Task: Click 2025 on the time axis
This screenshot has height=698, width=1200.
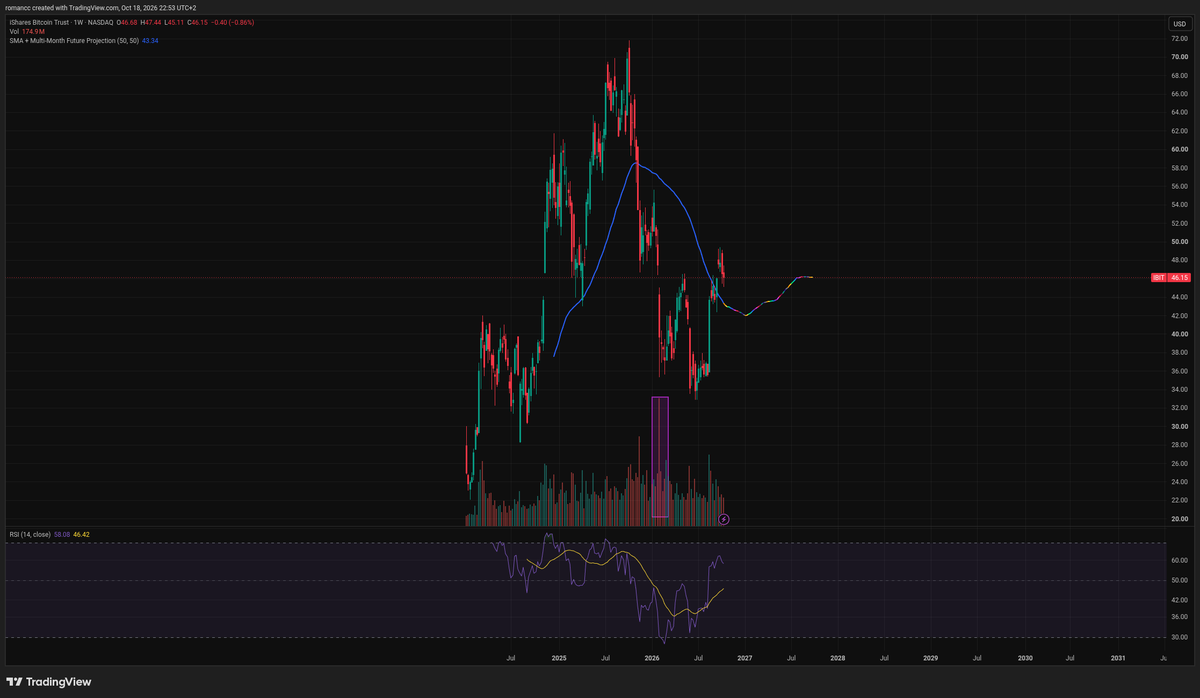Action: (x=558, y=657)
